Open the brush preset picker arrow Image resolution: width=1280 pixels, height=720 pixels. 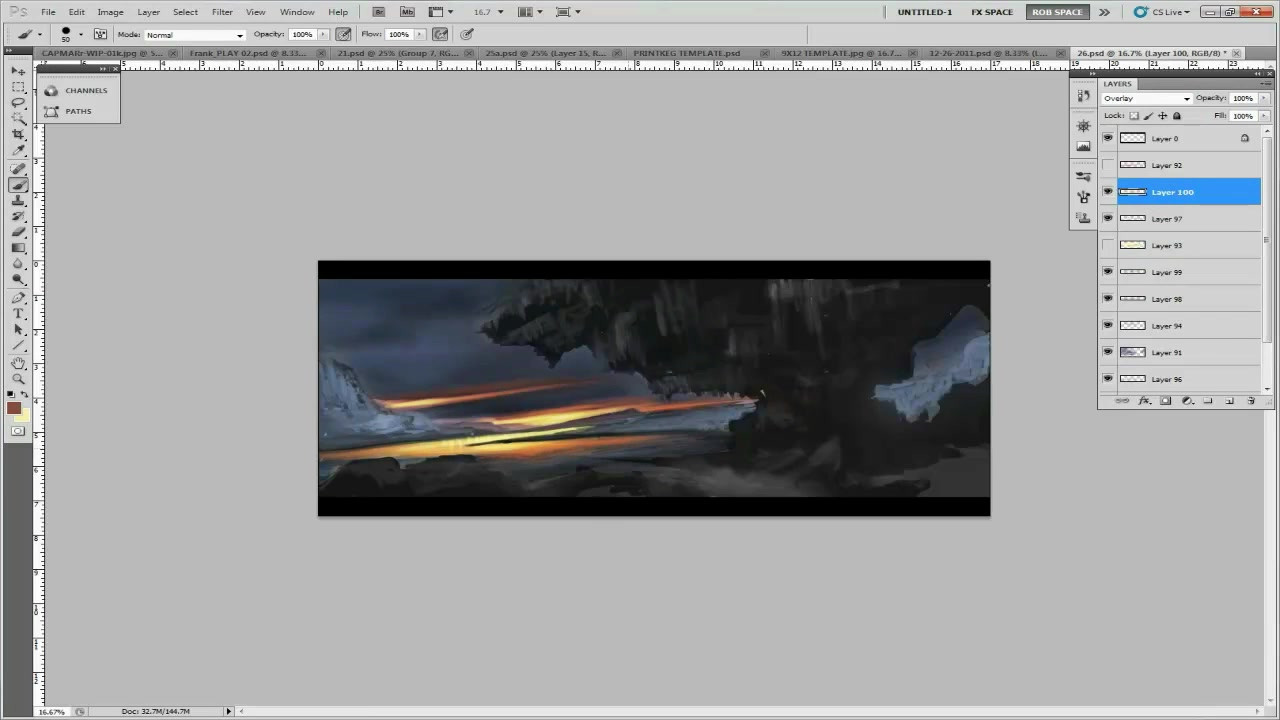click(x=81, y=34)
